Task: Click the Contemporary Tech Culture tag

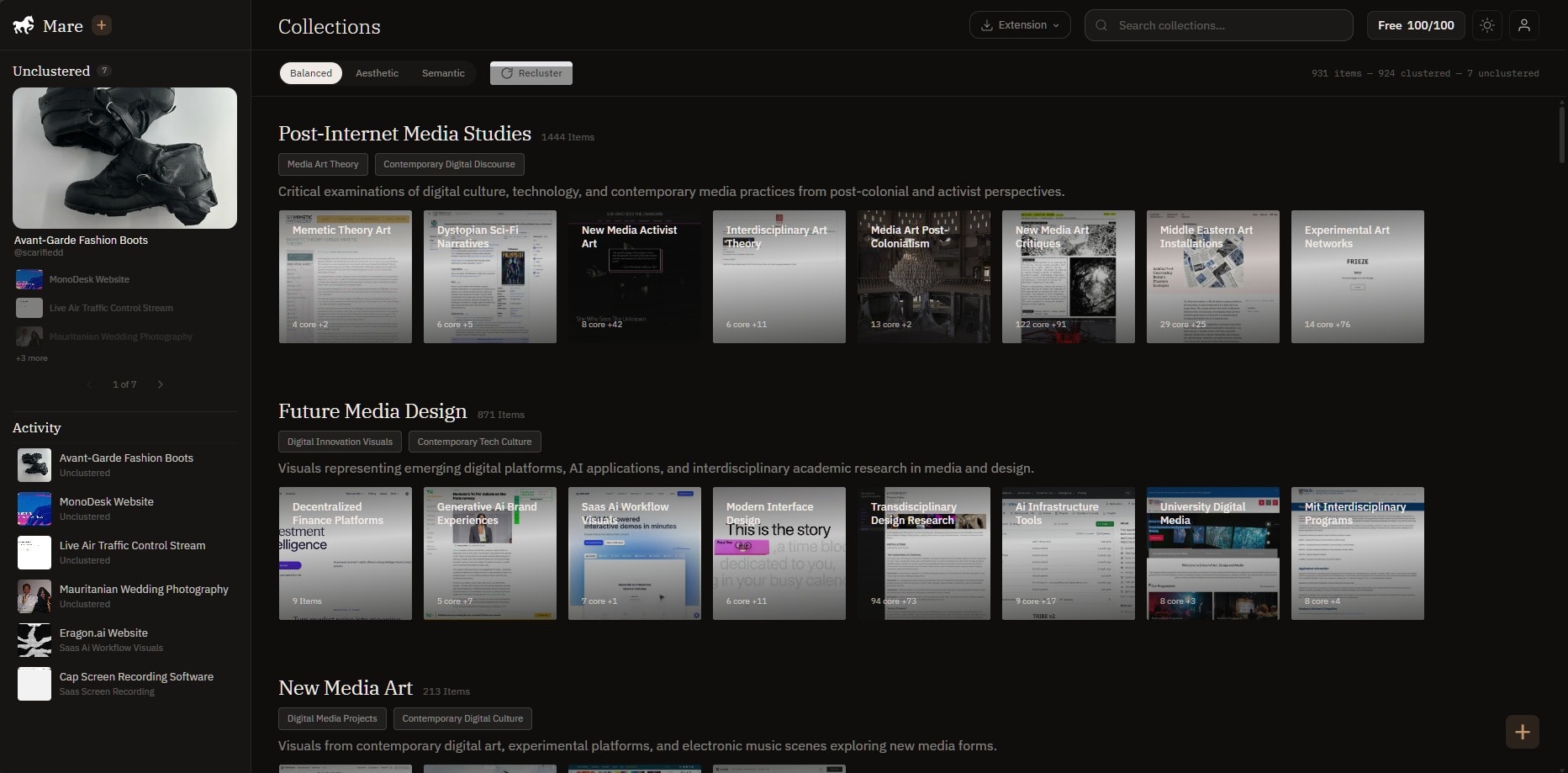Action: (474, 442)
